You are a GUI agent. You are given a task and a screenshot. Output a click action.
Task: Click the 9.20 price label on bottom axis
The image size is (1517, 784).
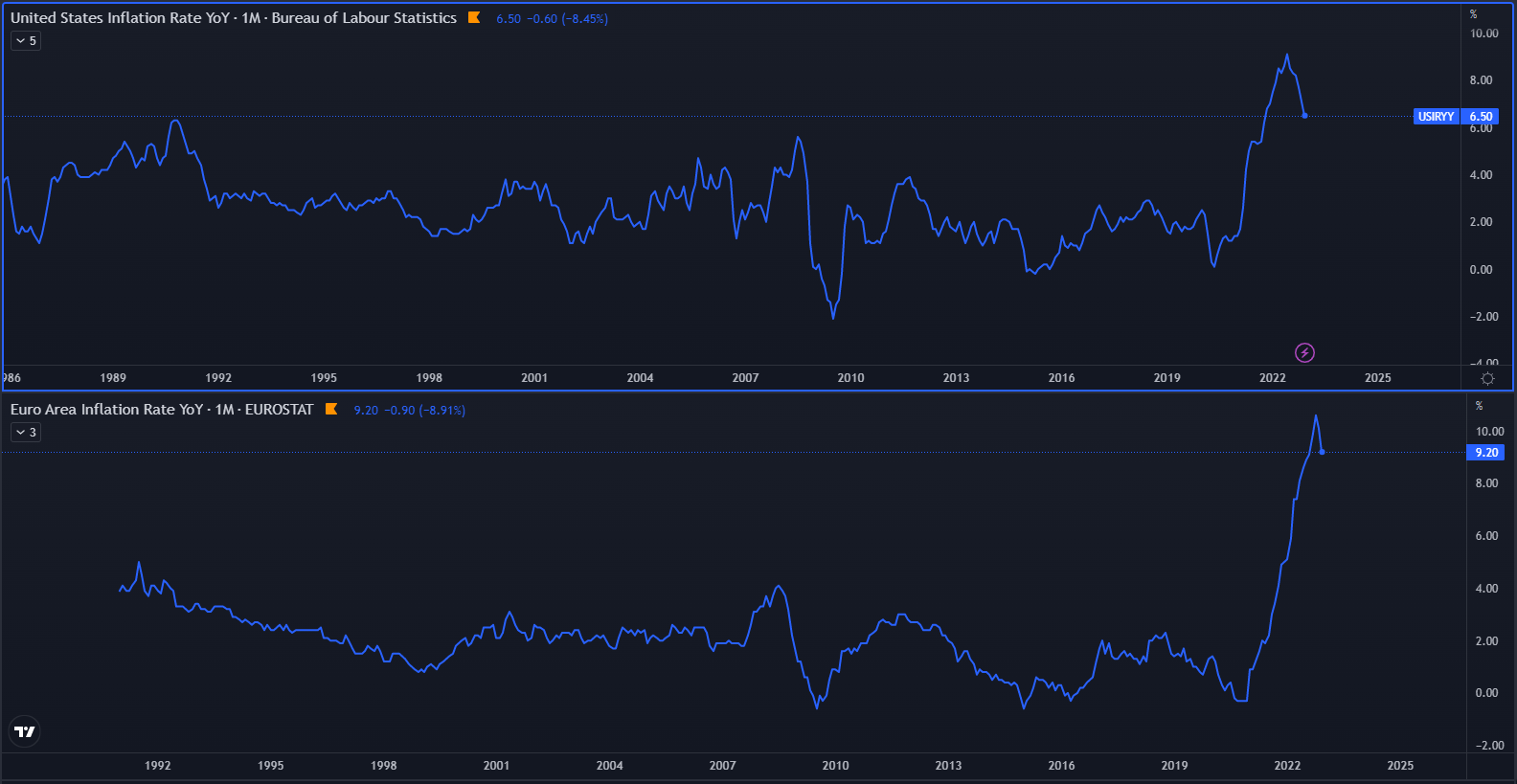[1485, 453]
